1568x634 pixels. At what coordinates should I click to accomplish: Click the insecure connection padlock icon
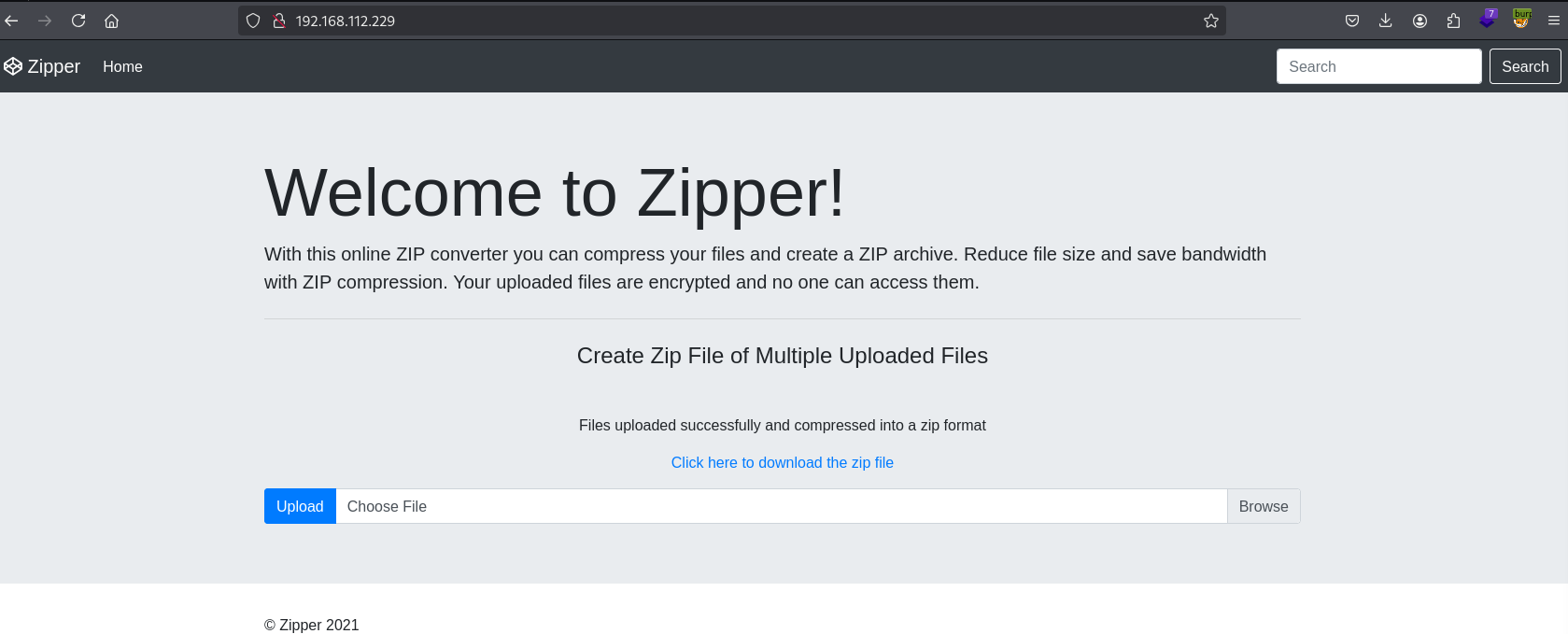pyautogui.click(x=278, y=21)
